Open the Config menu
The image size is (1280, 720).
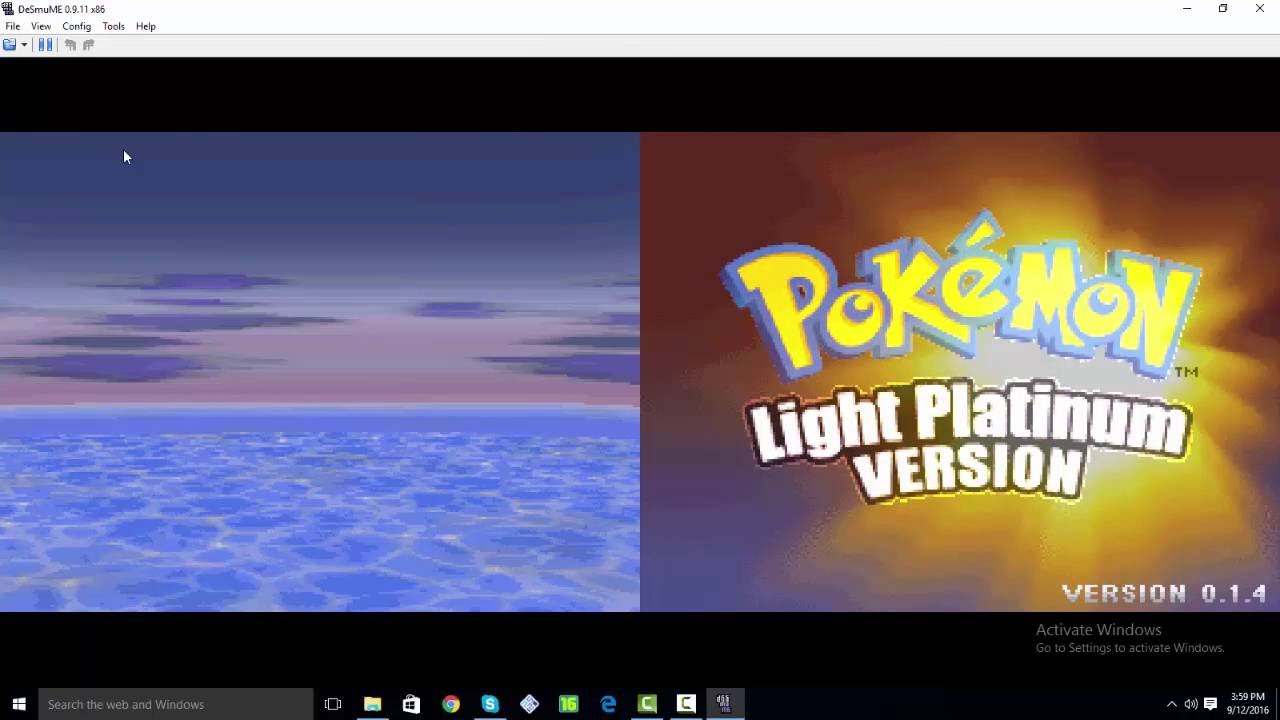tap(77, 26)
